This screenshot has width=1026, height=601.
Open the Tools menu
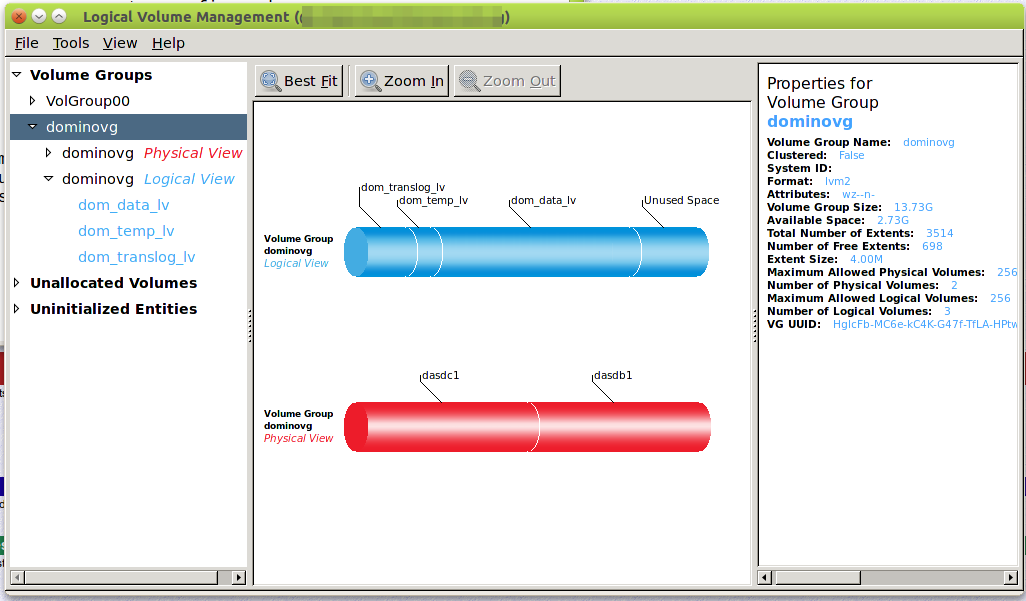click(71, 43)
